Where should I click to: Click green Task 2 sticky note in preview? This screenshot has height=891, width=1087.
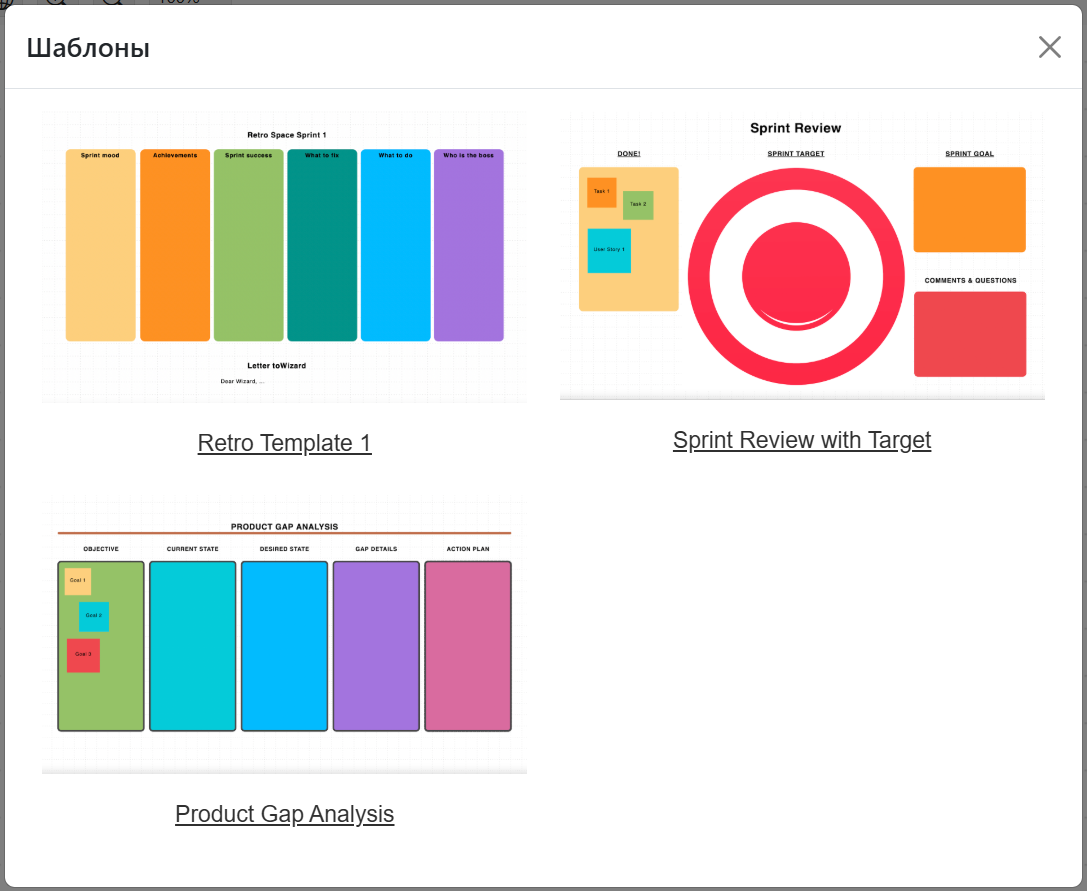point(638,205)
